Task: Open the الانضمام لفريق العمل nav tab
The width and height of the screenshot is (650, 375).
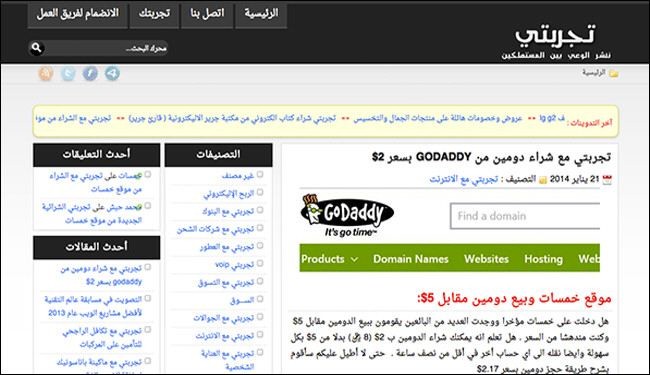Action: (x=78, y=15)
